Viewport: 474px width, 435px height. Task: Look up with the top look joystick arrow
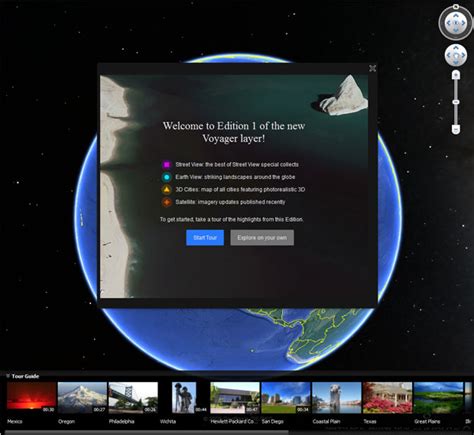(x=456, y=15)
